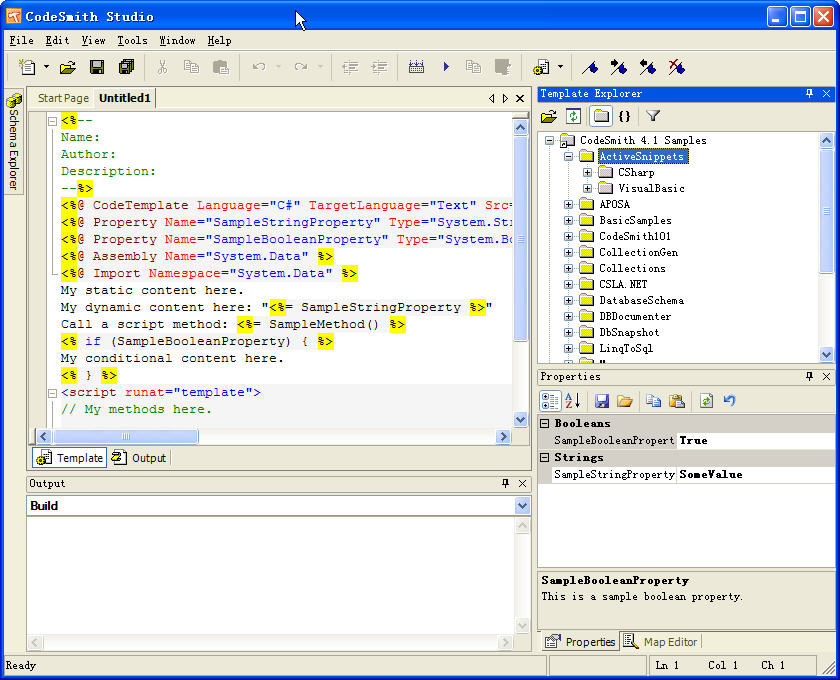The image size is (840, 680).
Task: Refresh the Template Explorer list
Action: (x=573, y=116)
